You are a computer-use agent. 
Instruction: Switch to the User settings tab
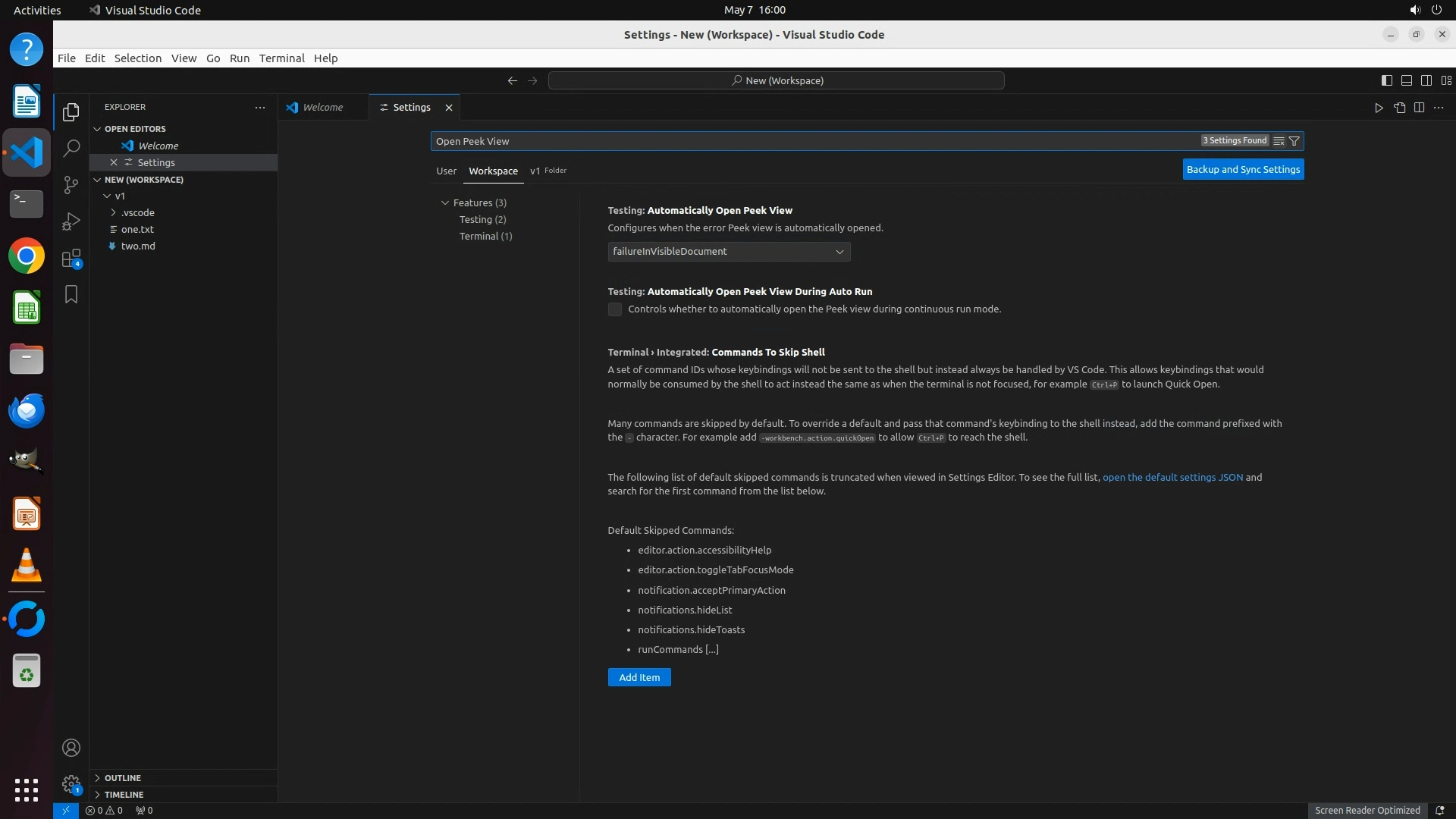[446, 171]
